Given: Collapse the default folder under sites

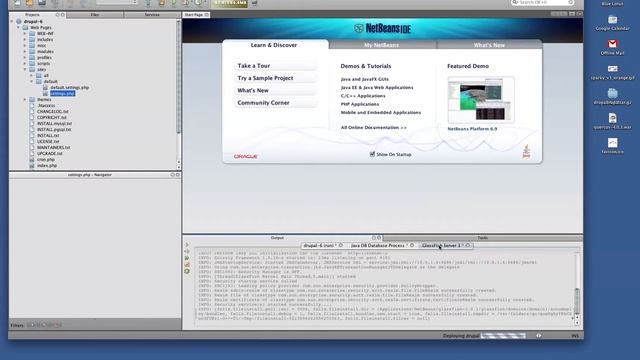Looking at the screenshot, I should [31, 81].
